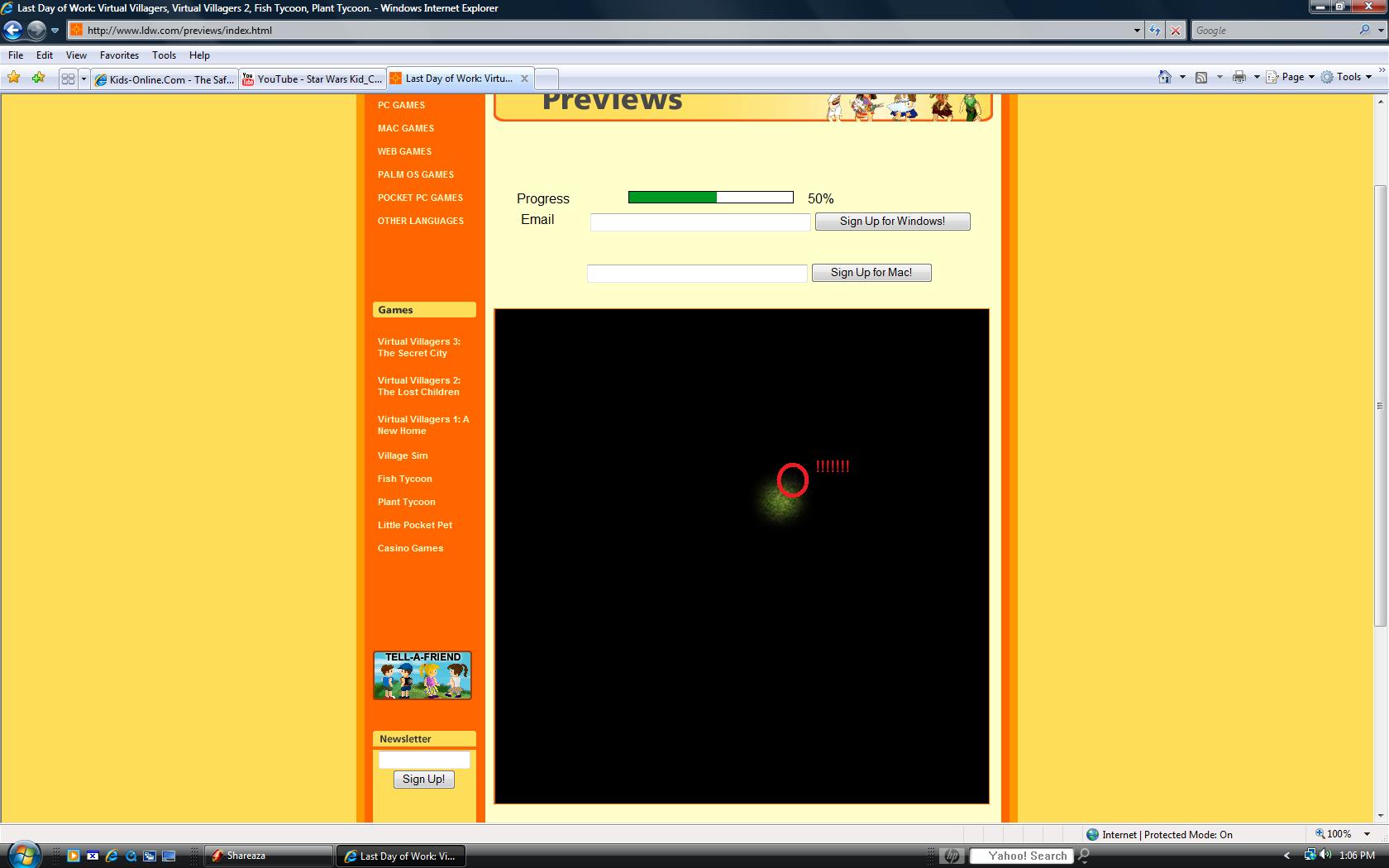Viewport: 1389px width, 868px height.
Task: Switch to YouTube Star Wars Kid tab
Action: tap(312, 79)
